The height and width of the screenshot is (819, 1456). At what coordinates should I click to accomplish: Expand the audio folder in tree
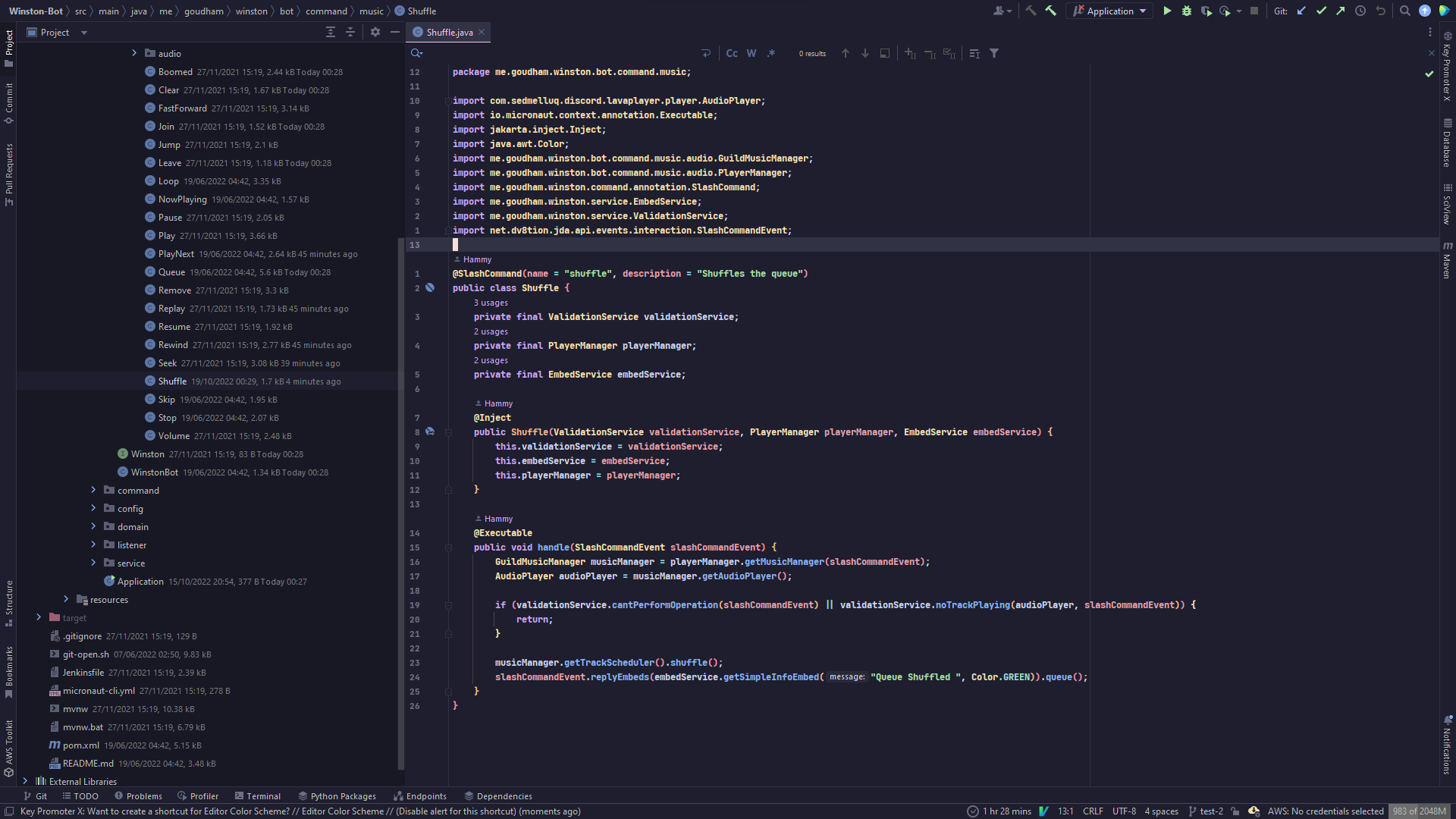[134, 53]
